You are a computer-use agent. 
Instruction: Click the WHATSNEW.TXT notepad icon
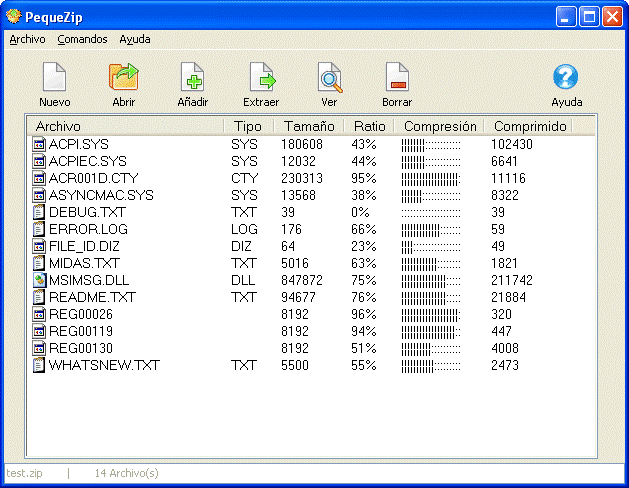pos(39,365)
